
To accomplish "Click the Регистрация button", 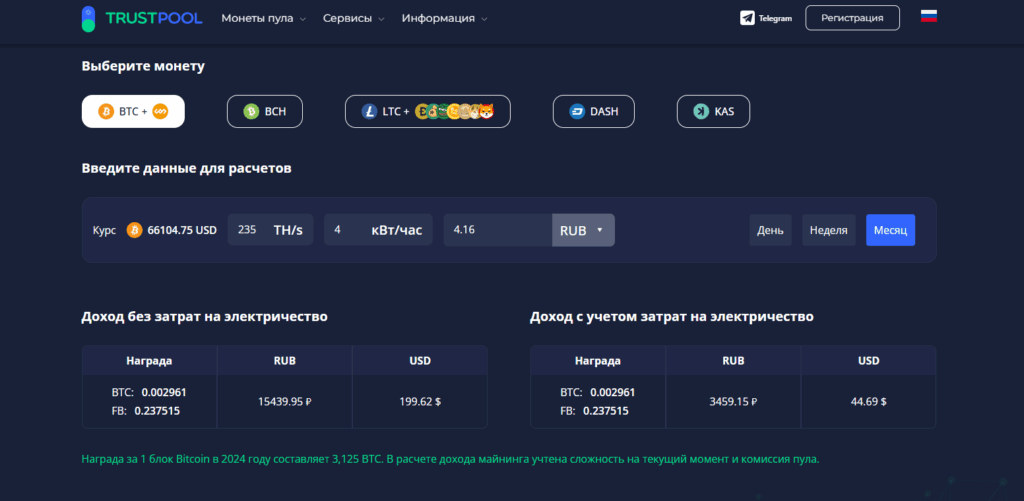I will tap(852, 18).
